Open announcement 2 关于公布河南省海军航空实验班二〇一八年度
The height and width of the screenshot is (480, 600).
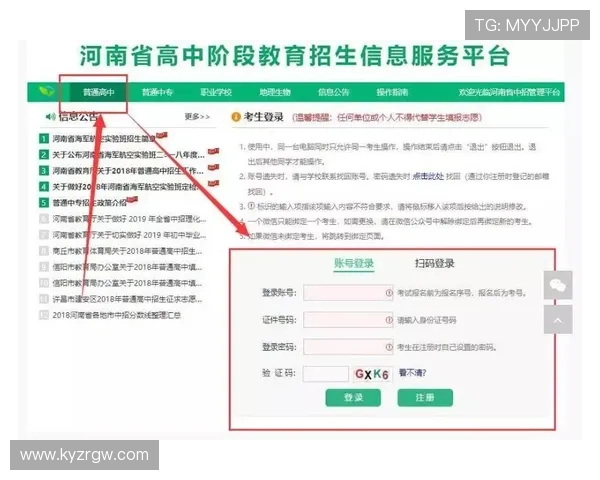click(128, 155)
